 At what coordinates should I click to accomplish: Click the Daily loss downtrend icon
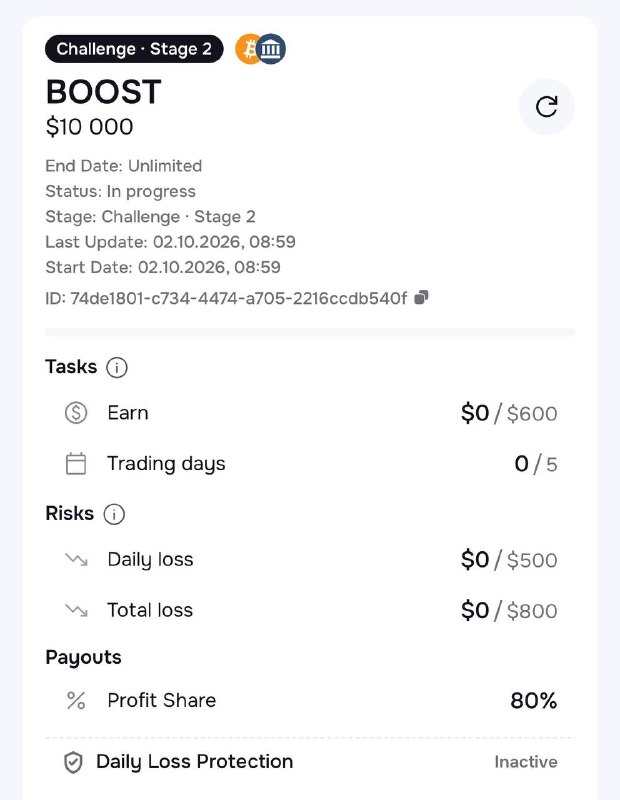(x=77, y=560)
